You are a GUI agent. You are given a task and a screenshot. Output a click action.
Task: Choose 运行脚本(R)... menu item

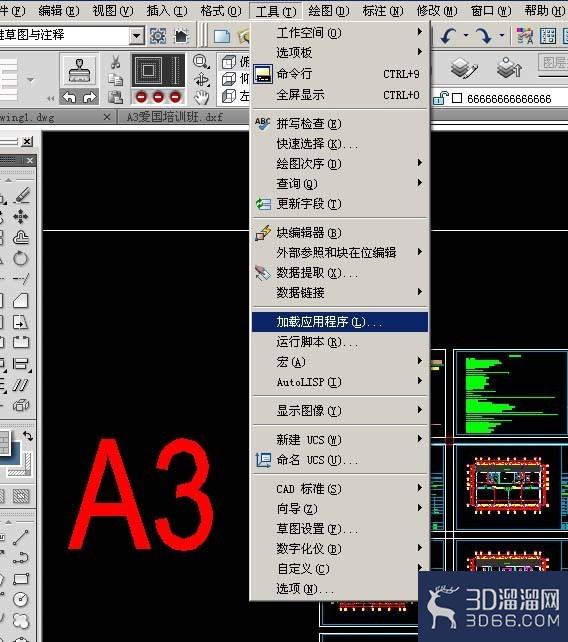coord(340,342)
